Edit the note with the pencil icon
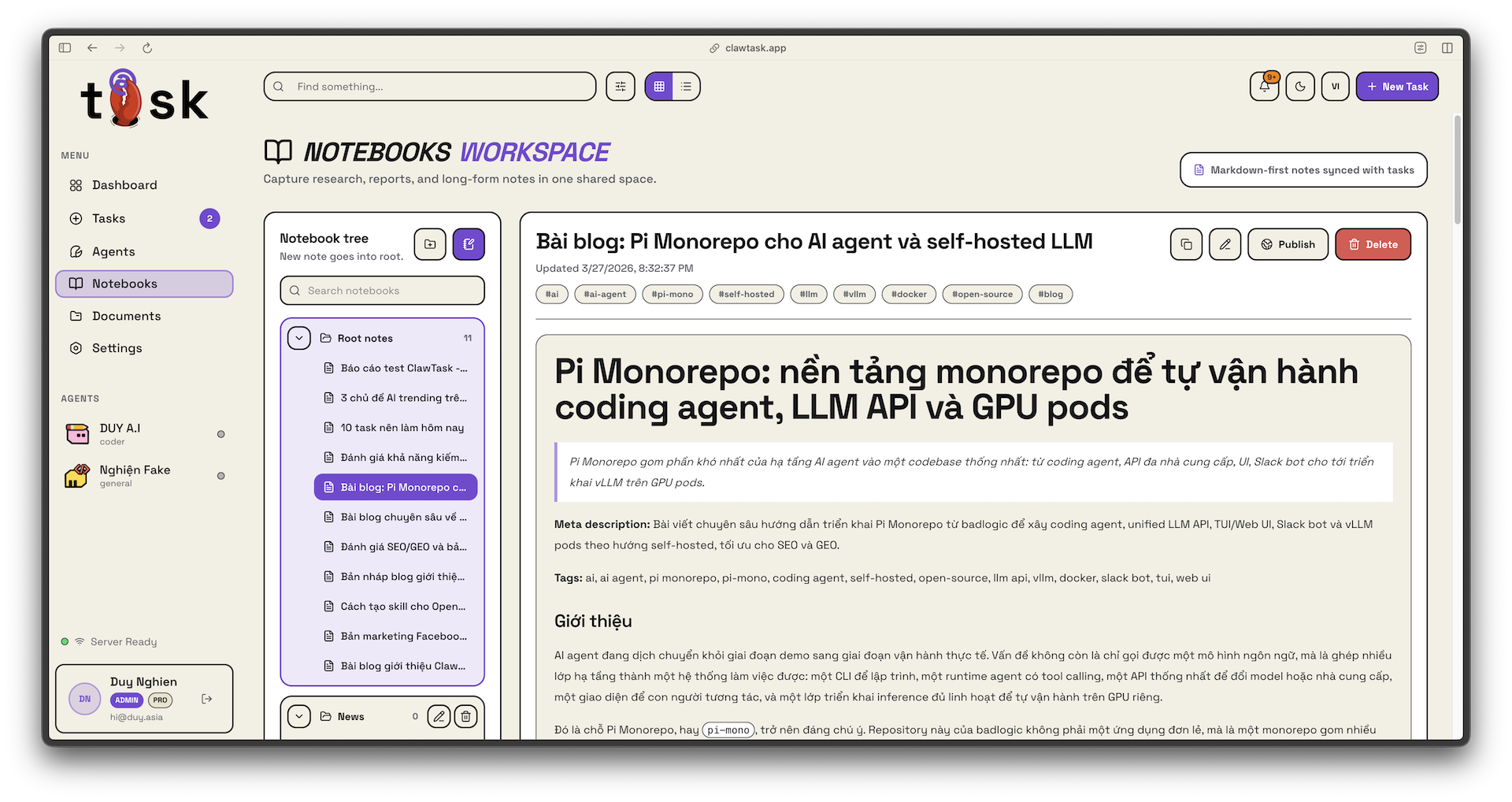Screen dimensions: 1512x802 [1225, 244]
